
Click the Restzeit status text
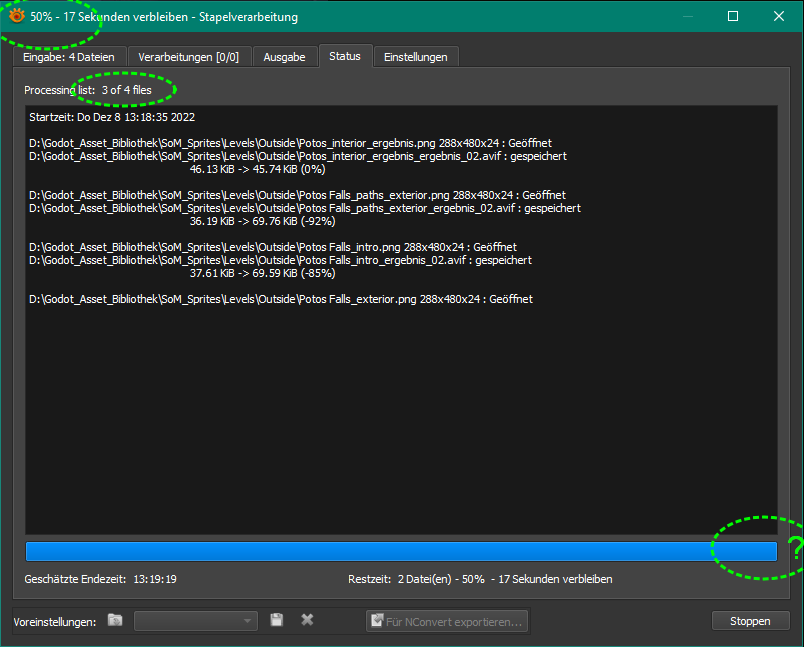pos(479,579)
